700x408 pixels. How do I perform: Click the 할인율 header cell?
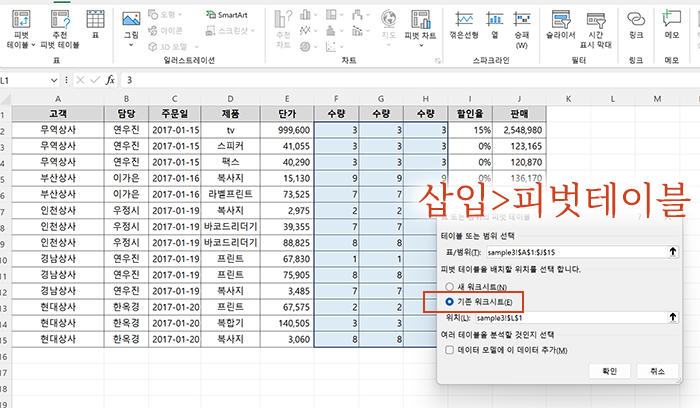470,114
